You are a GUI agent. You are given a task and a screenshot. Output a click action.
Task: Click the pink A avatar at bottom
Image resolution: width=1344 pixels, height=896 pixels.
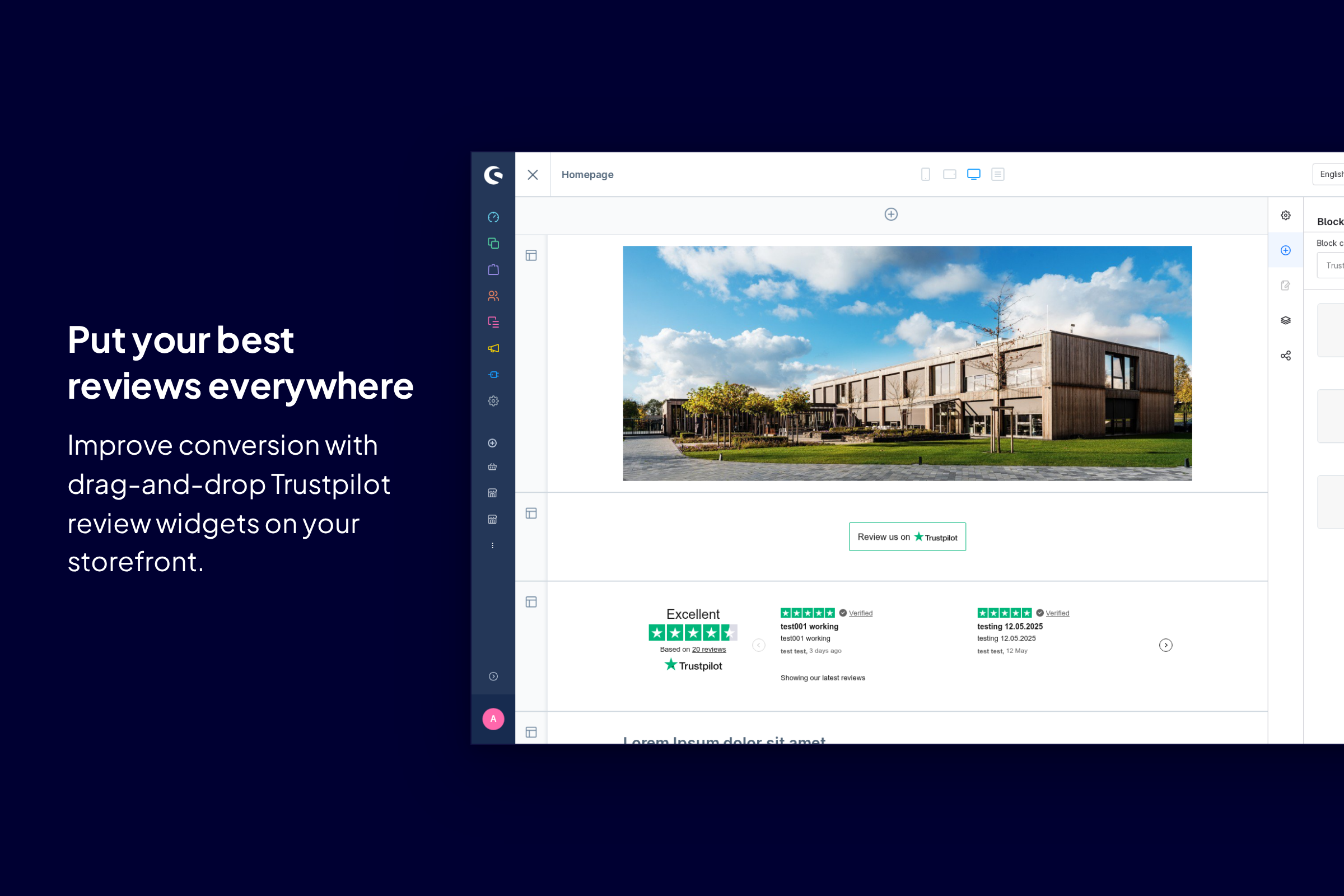[x=493, y=719]
